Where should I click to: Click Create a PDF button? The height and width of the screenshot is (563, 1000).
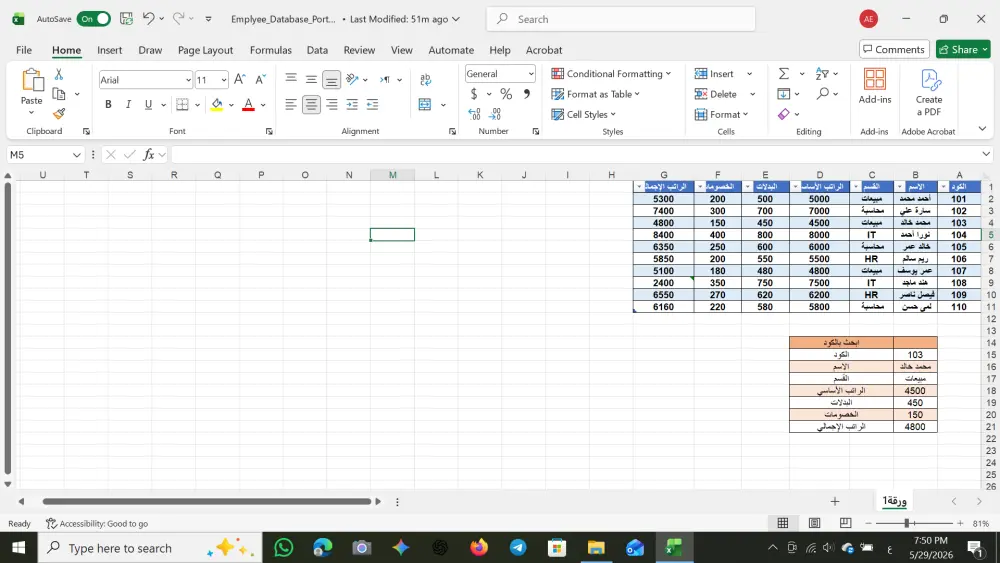[929, 92]
